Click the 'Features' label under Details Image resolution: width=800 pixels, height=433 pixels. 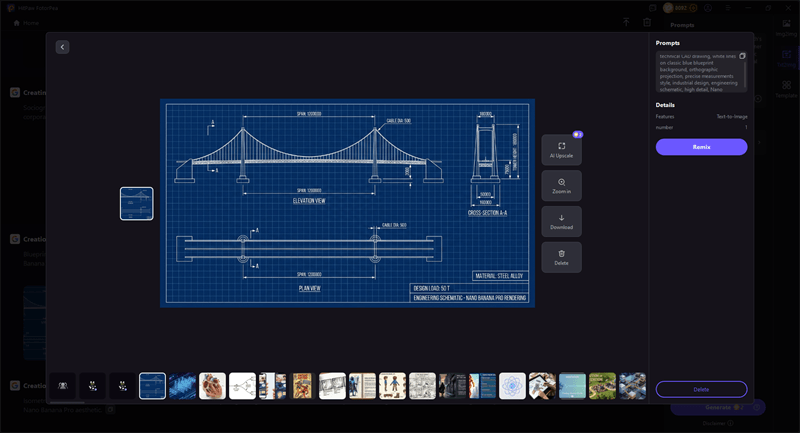[665, 117]
